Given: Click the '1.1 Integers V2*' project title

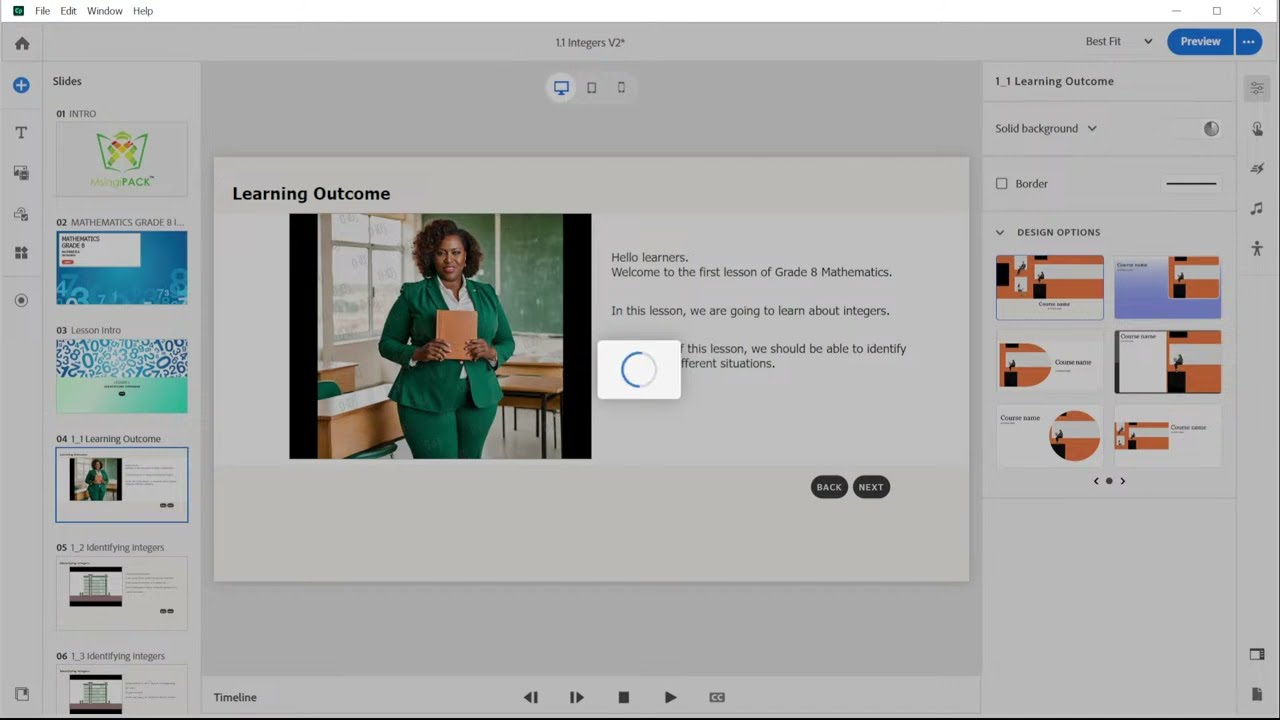Looking at the screenshot, I should coord(590,42).
